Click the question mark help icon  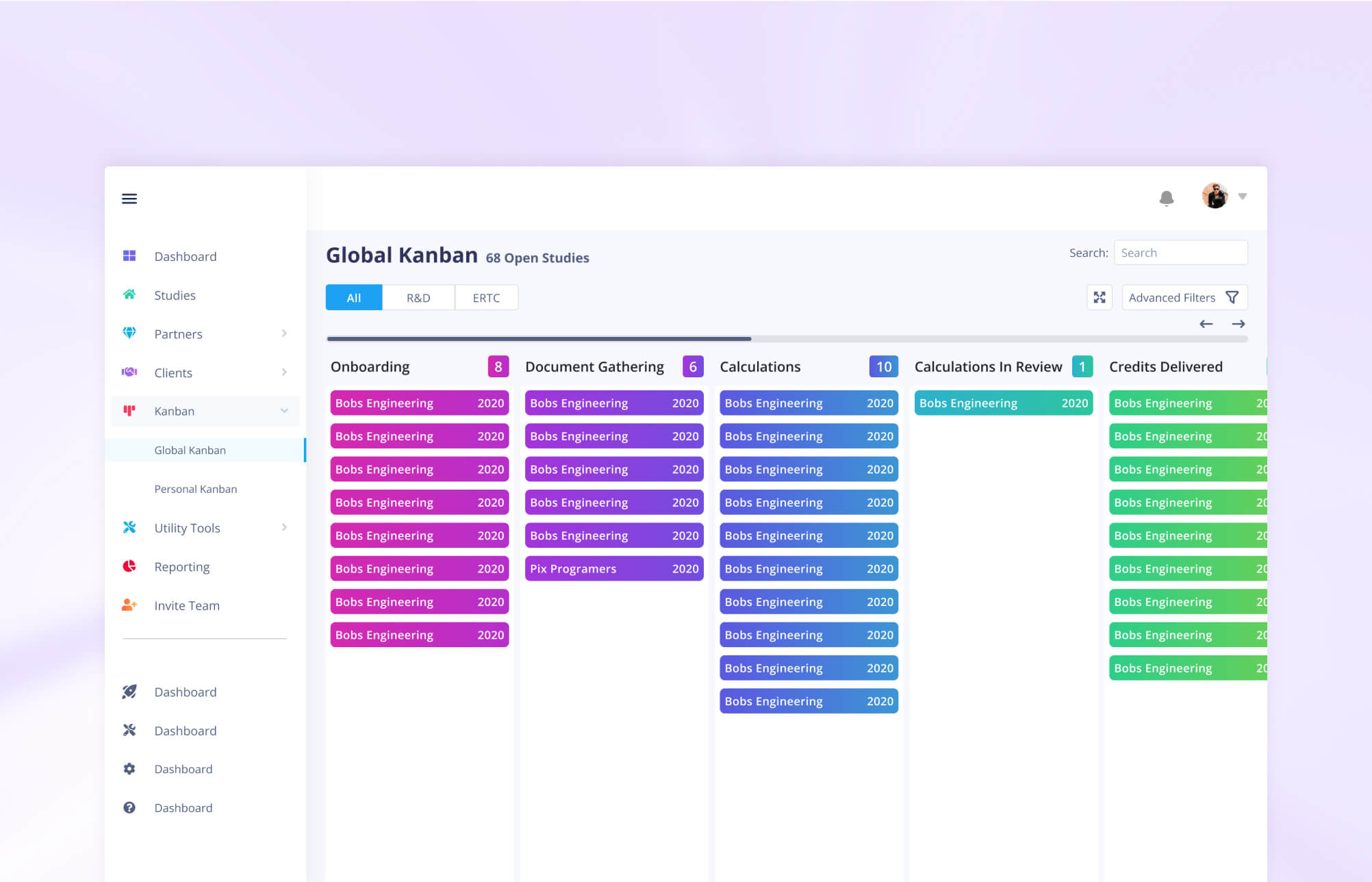pos(129,807)
